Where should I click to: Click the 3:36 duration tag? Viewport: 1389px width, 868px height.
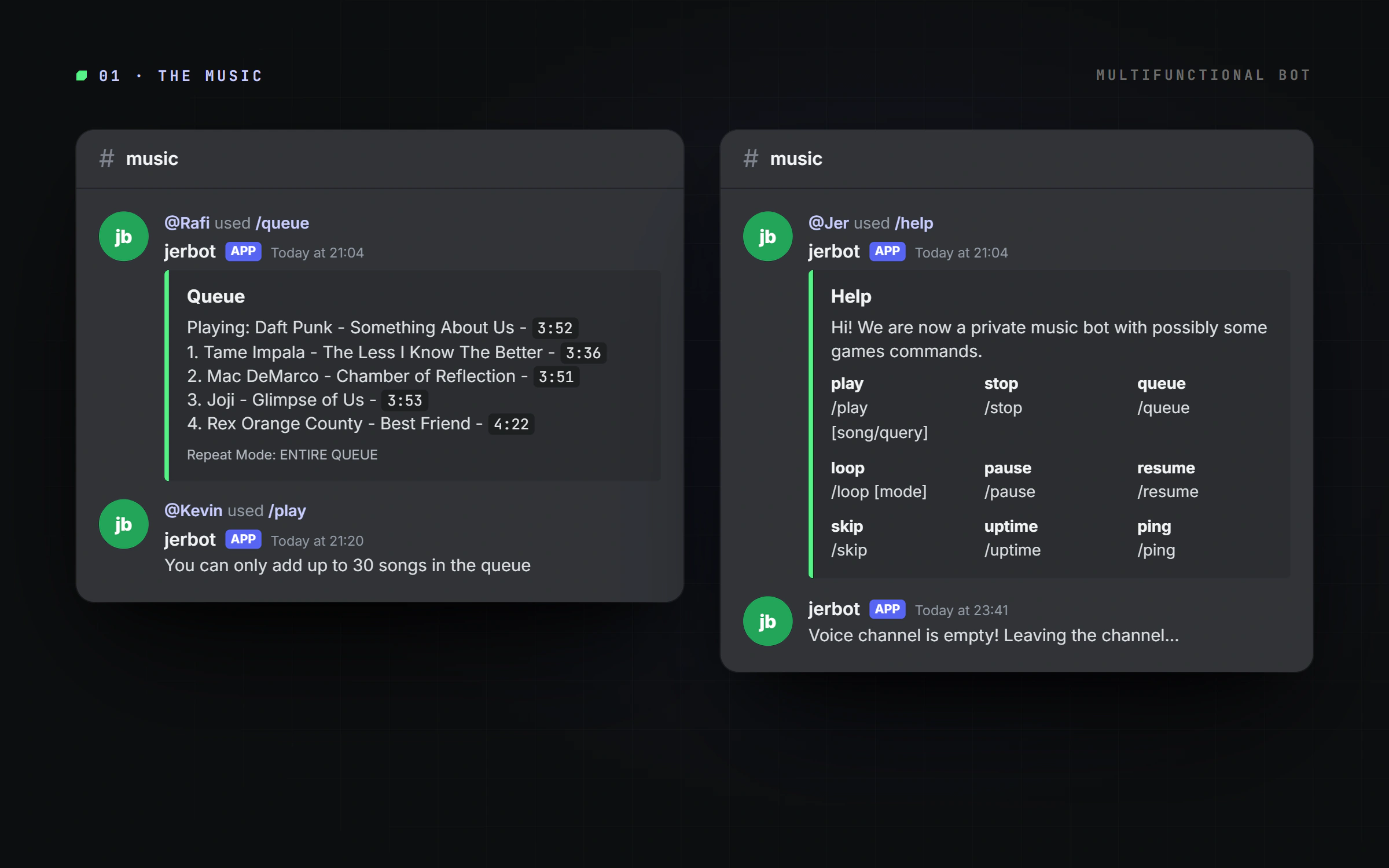(583, 353)
